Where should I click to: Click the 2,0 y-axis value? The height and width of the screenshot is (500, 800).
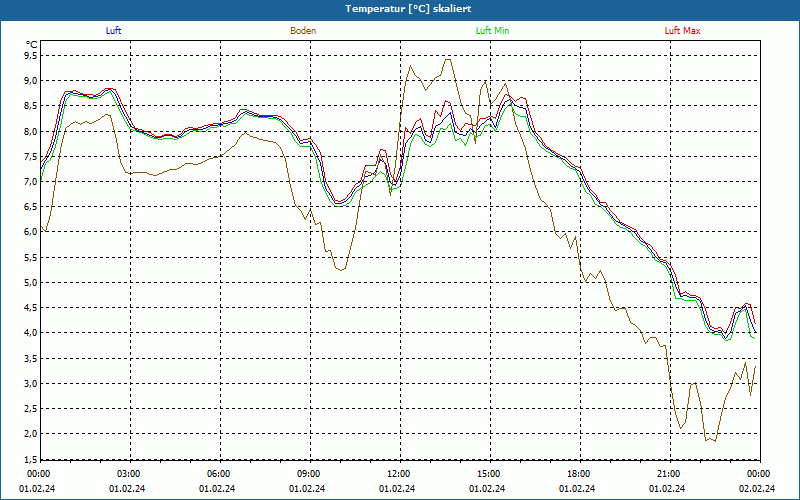click(30, 433)
